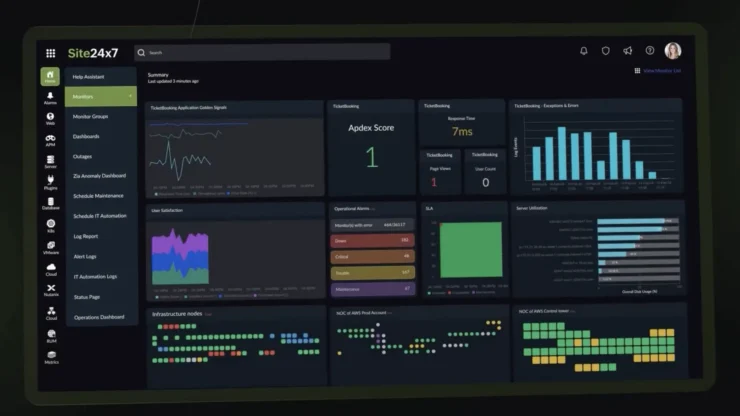Click the Server Utilization title
The image size is (740, 416).
[x=532, y=208]
